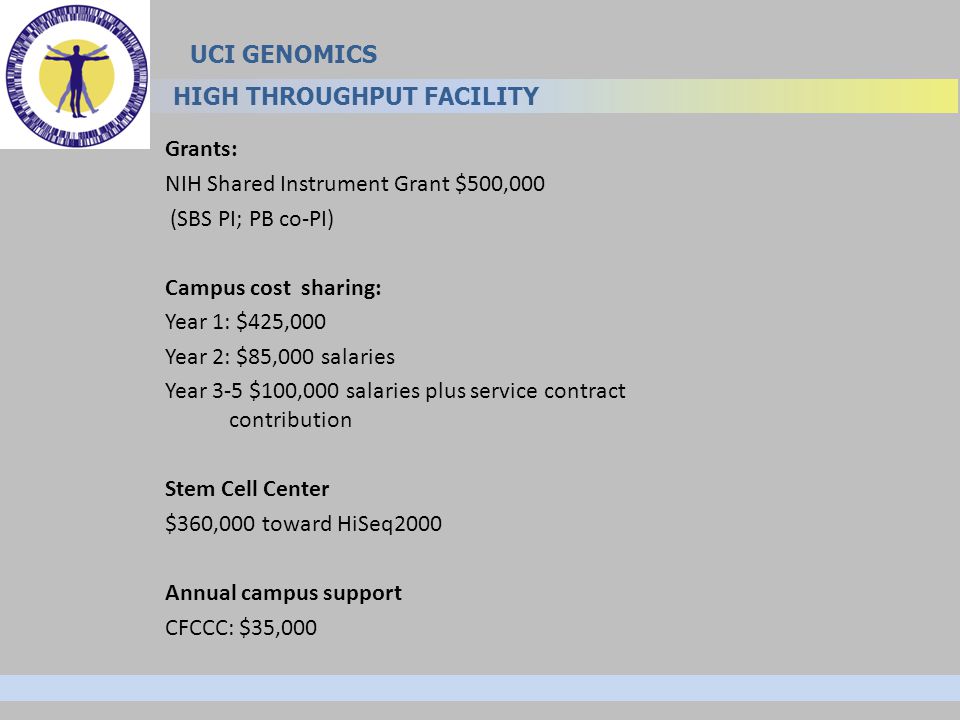Select the Stem Cell Center heading
The width and height of the screenshot is (960, 720).
247,489
